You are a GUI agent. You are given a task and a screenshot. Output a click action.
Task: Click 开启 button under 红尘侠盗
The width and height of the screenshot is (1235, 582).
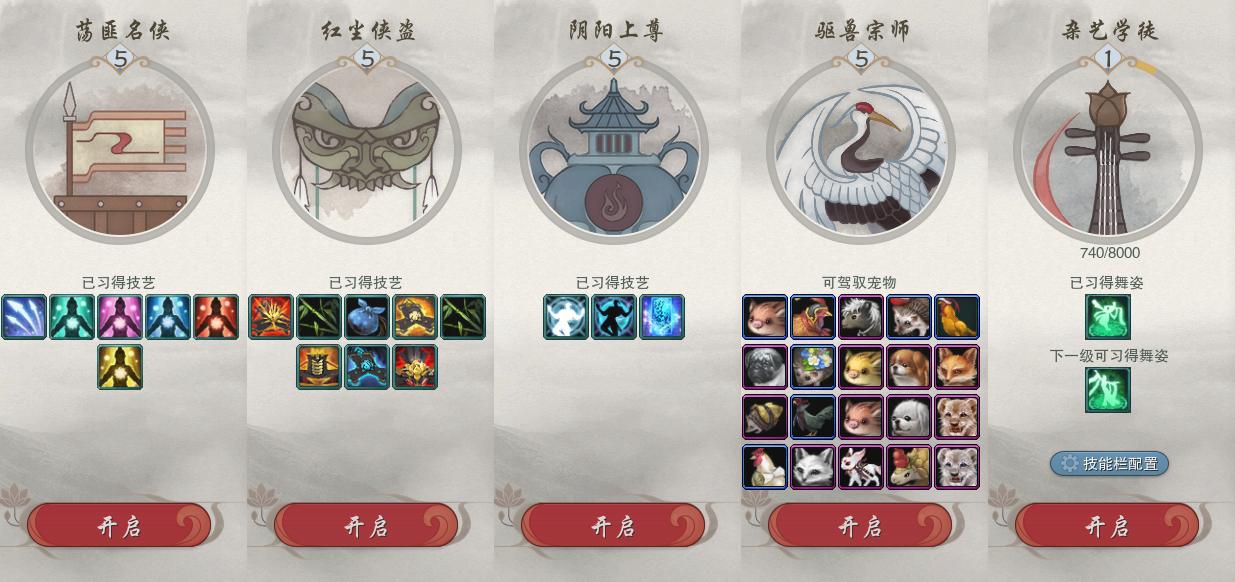tap(366, 525)
